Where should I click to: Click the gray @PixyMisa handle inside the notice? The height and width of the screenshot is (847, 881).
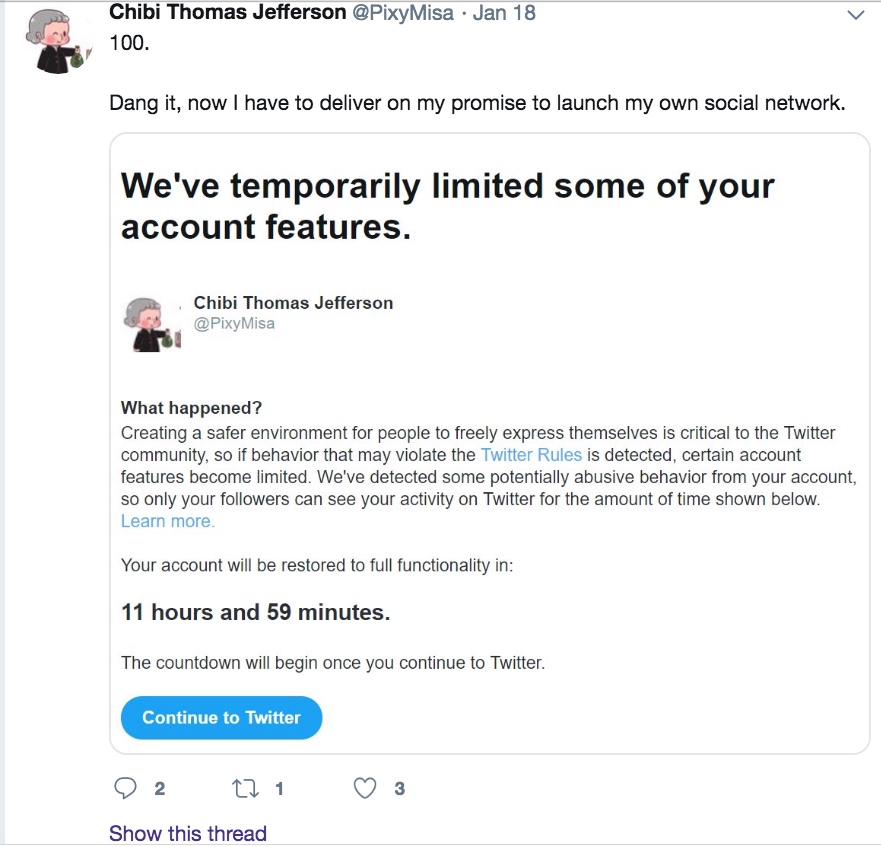(234, 324)
